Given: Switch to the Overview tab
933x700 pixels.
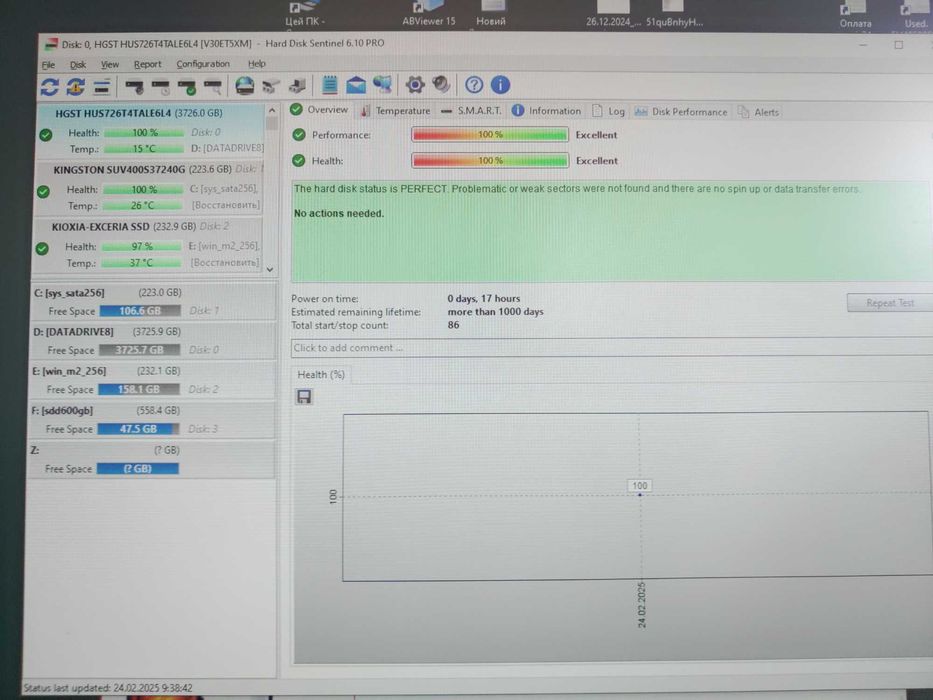Looking at the screenshot, I should point(320,110).
